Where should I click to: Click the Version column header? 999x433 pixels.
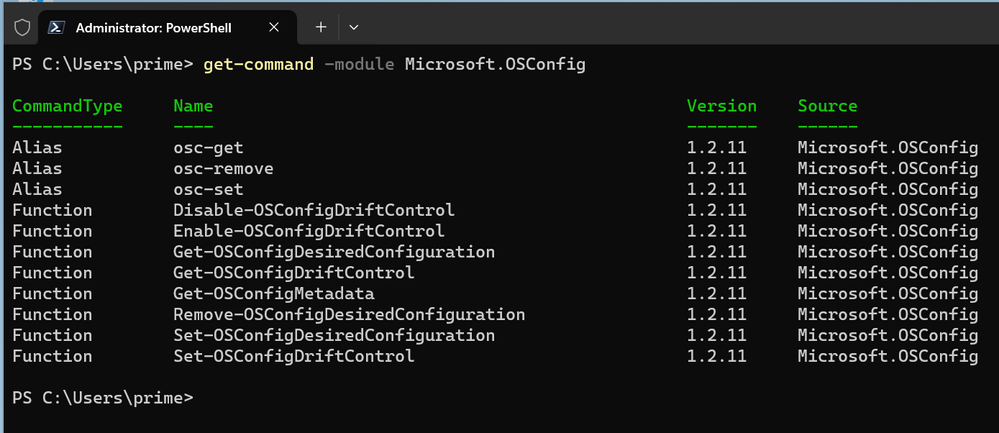click(x=721, y=106)
